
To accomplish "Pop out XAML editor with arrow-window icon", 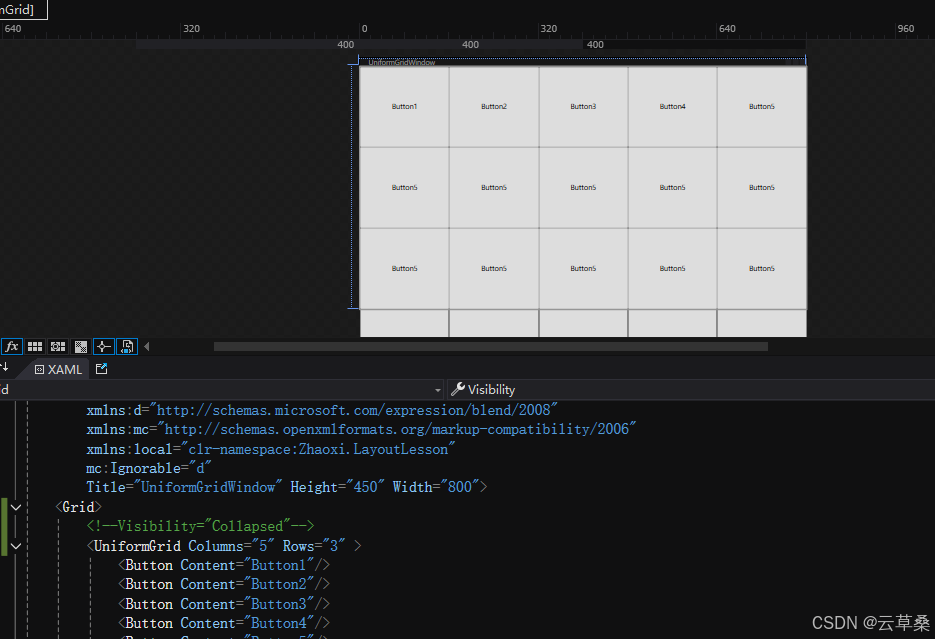I will tap(101, 369).
